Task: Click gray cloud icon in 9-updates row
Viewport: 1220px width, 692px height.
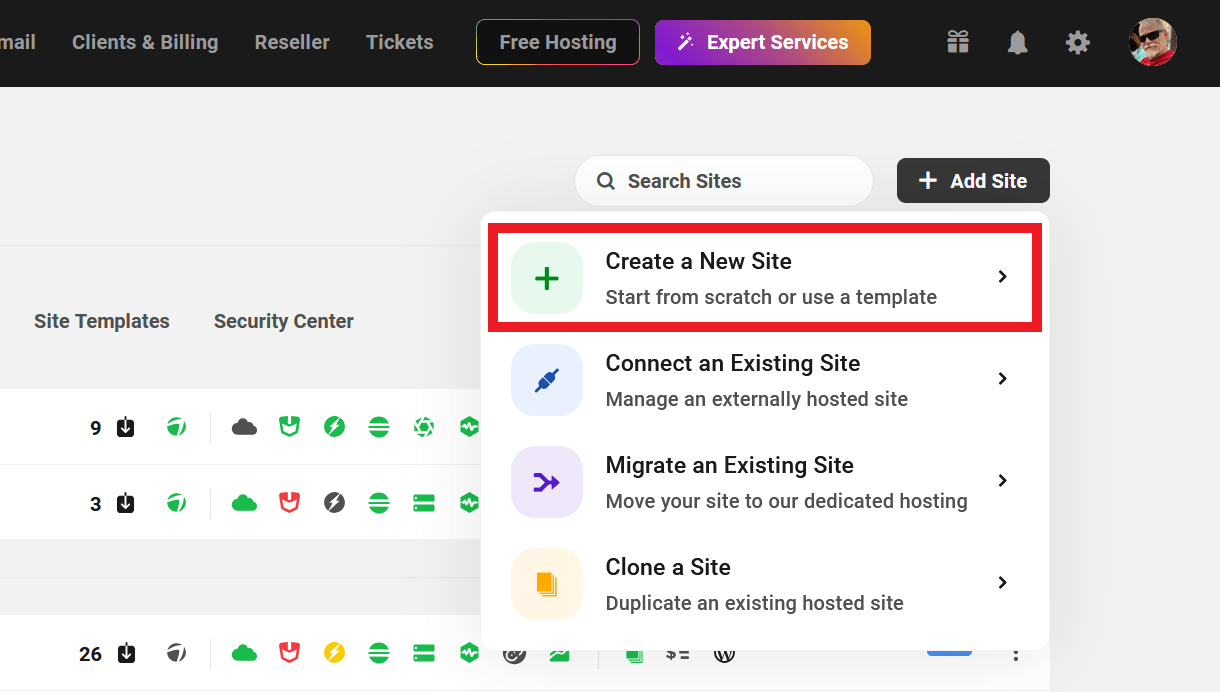Action: (x=244, y=427)
